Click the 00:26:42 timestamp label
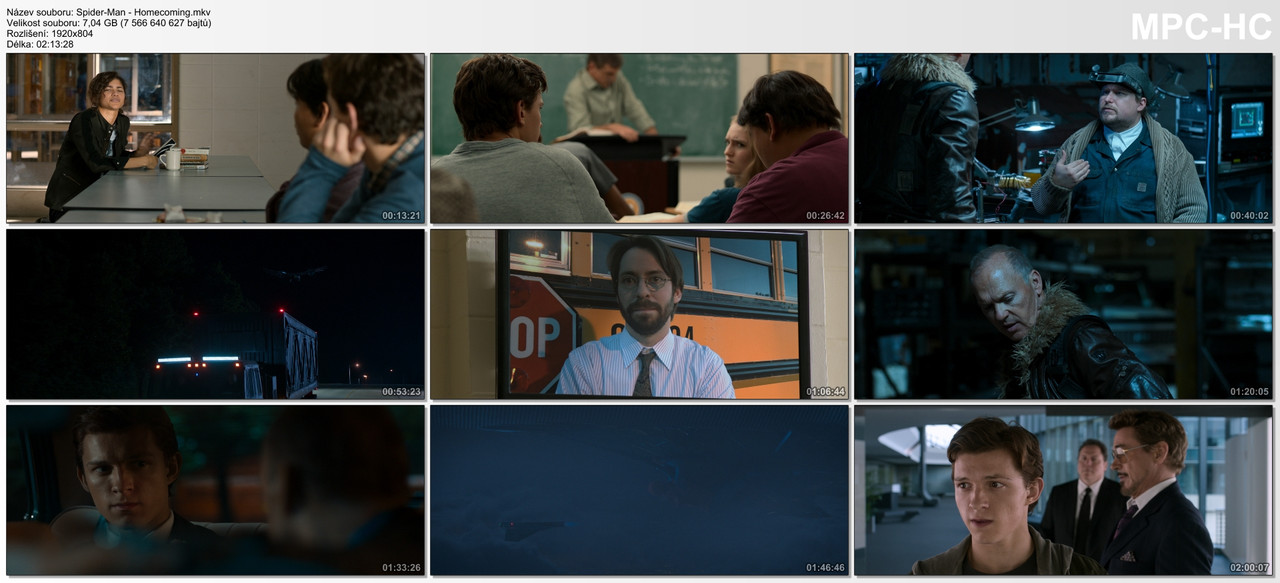Image resolution: width=1280 pixels, height=583 pixels. [x=826, y=216]
